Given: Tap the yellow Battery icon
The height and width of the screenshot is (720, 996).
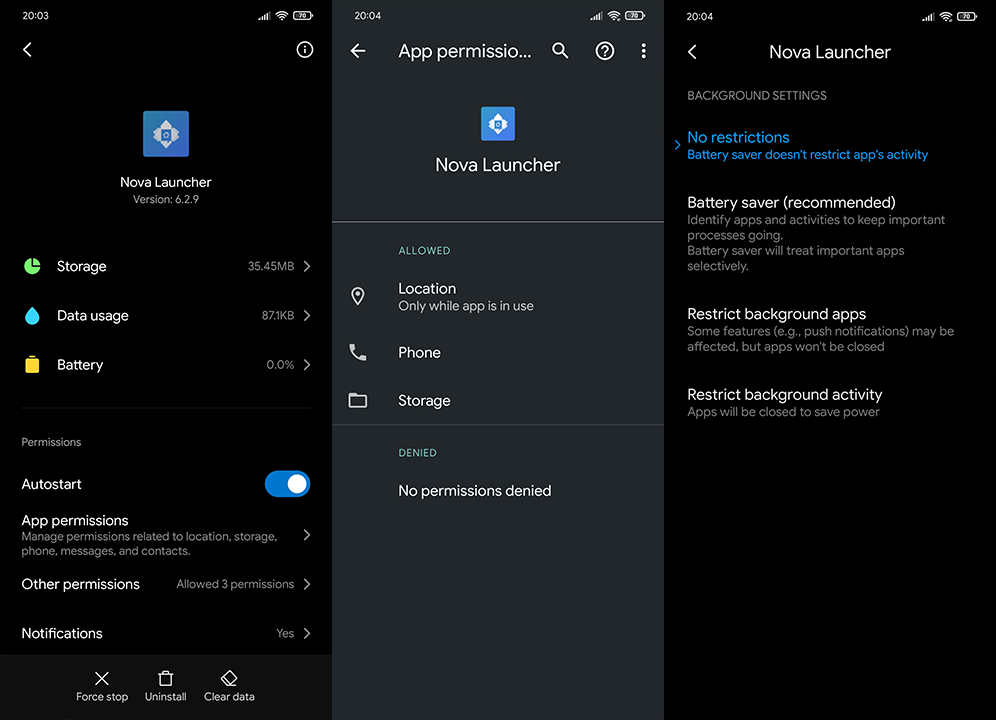Looking at the screenshot, I should pos(32,365).
